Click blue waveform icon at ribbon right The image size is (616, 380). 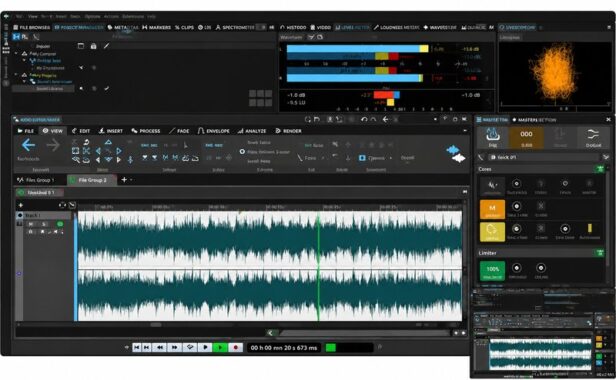453,150
